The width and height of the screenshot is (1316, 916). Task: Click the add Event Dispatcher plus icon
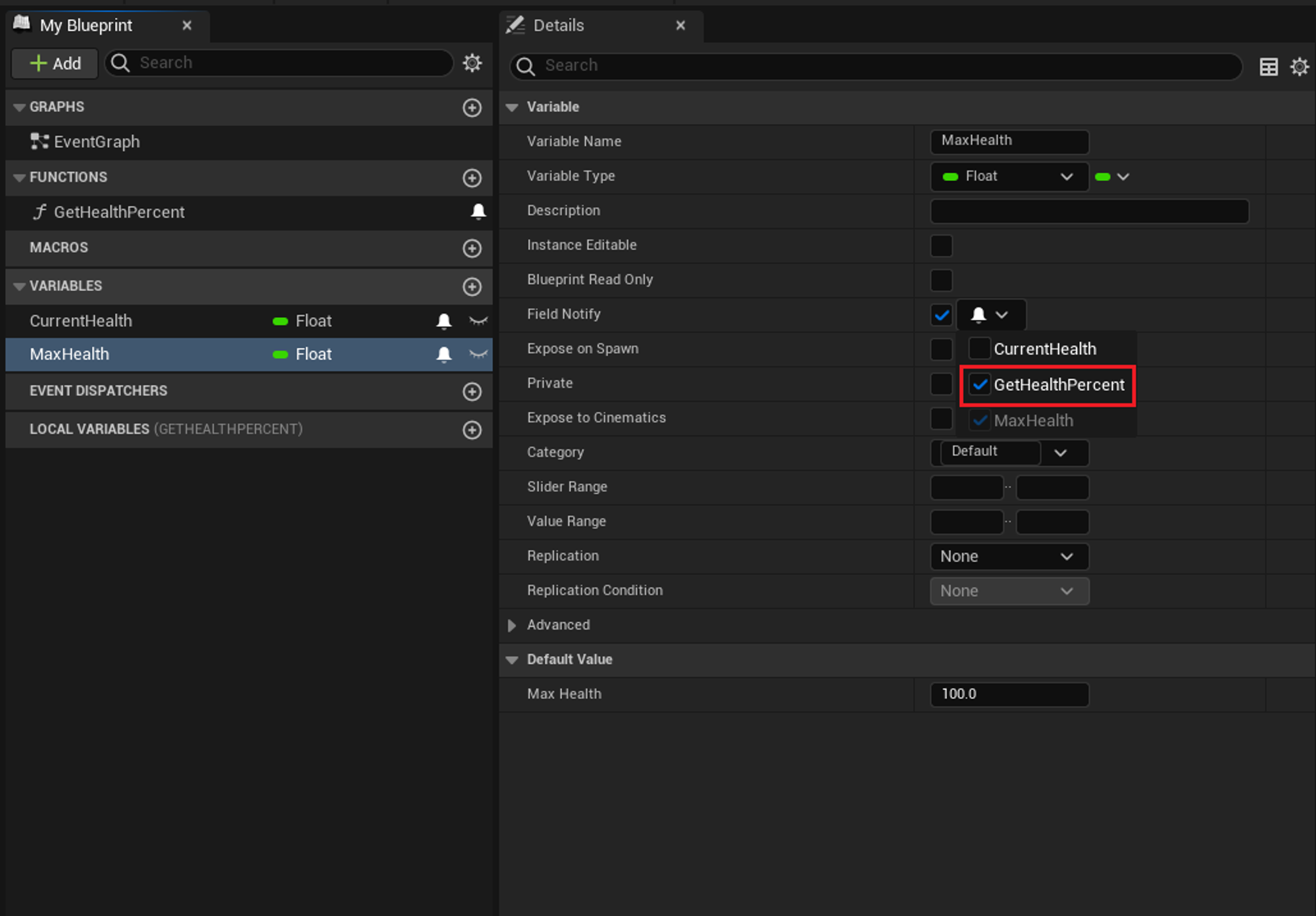472,392
